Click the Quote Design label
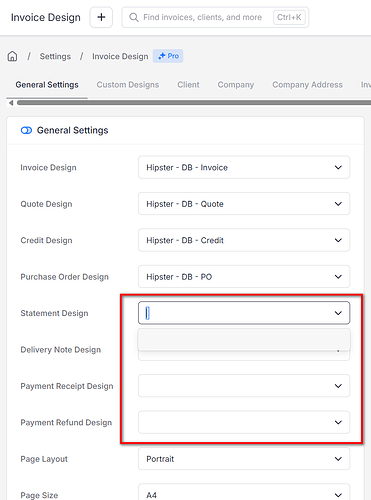 pos(46,204)
